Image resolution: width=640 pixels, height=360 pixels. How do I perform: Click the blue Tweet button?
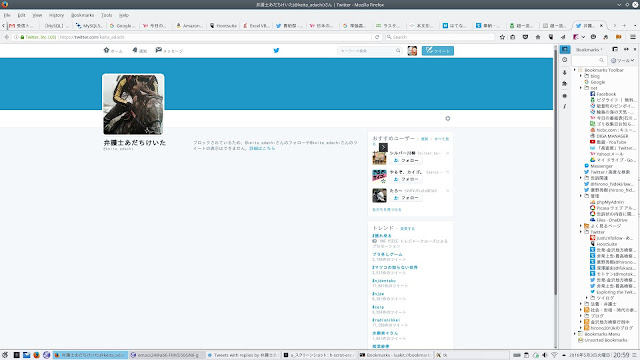pyautogui.click(x=438, y=51)
